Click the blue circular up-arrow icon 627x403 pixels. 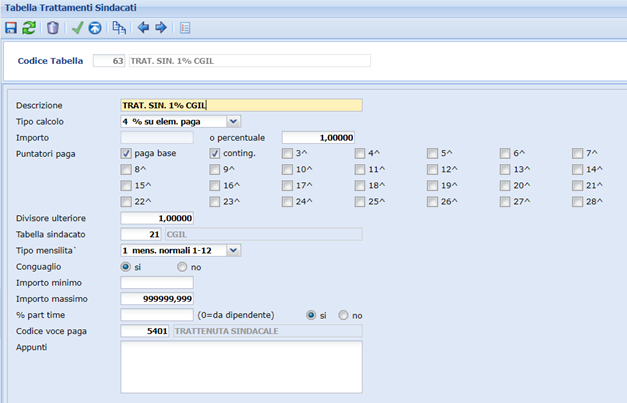tap(95, 28)
